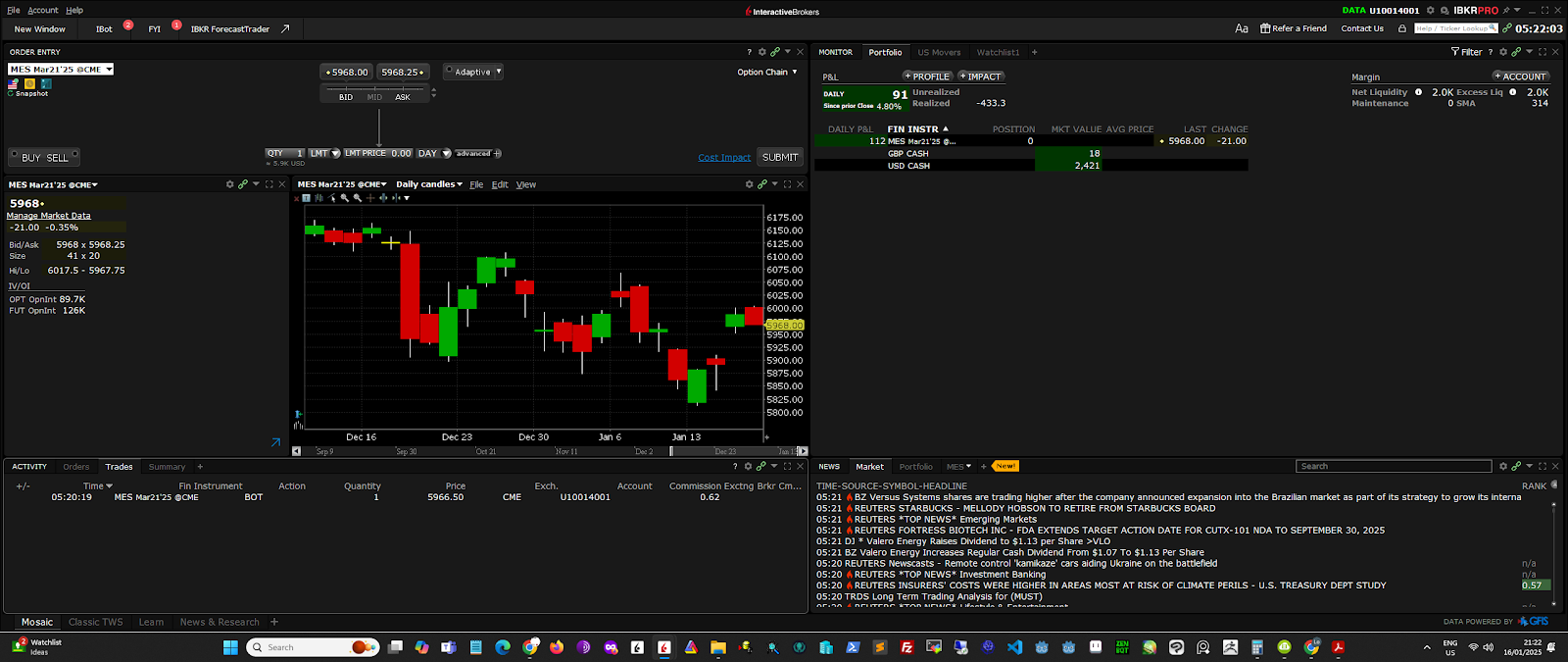
Task: Expand the advanced order options plus
Action: 498,153
